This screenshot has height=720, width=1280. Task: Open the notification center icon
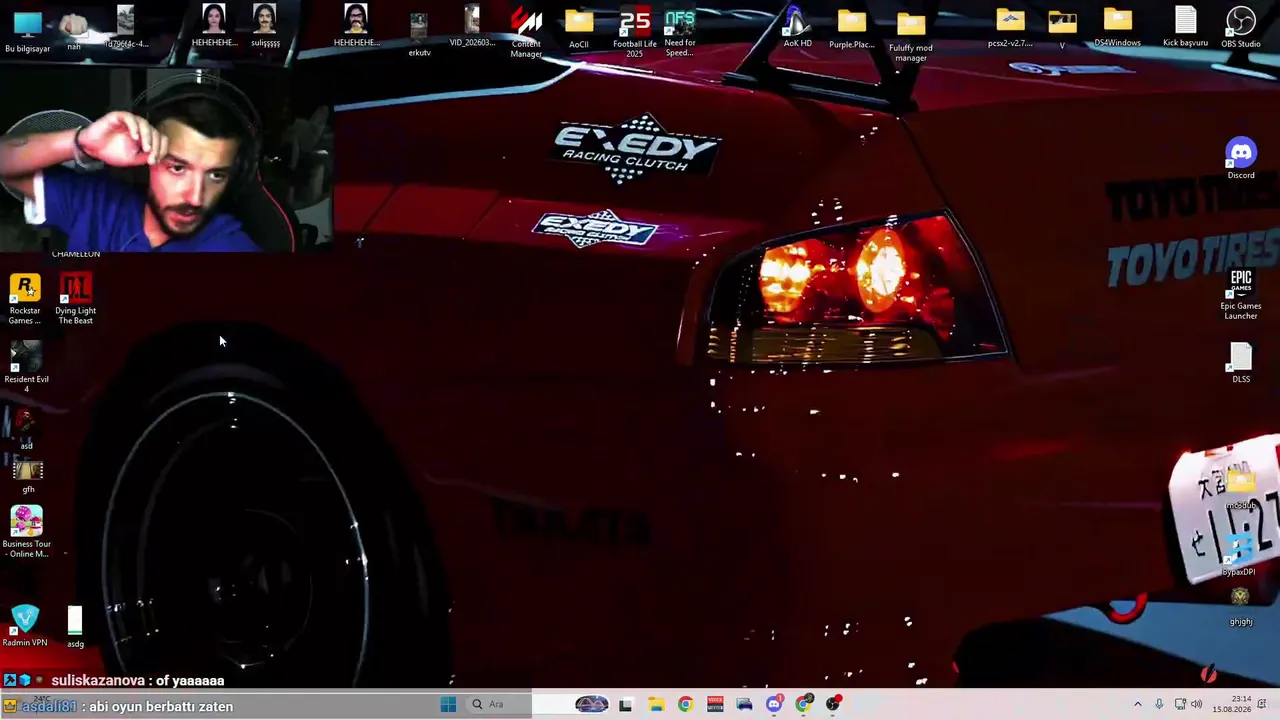pyautogui.click(x=1263, y=704)
